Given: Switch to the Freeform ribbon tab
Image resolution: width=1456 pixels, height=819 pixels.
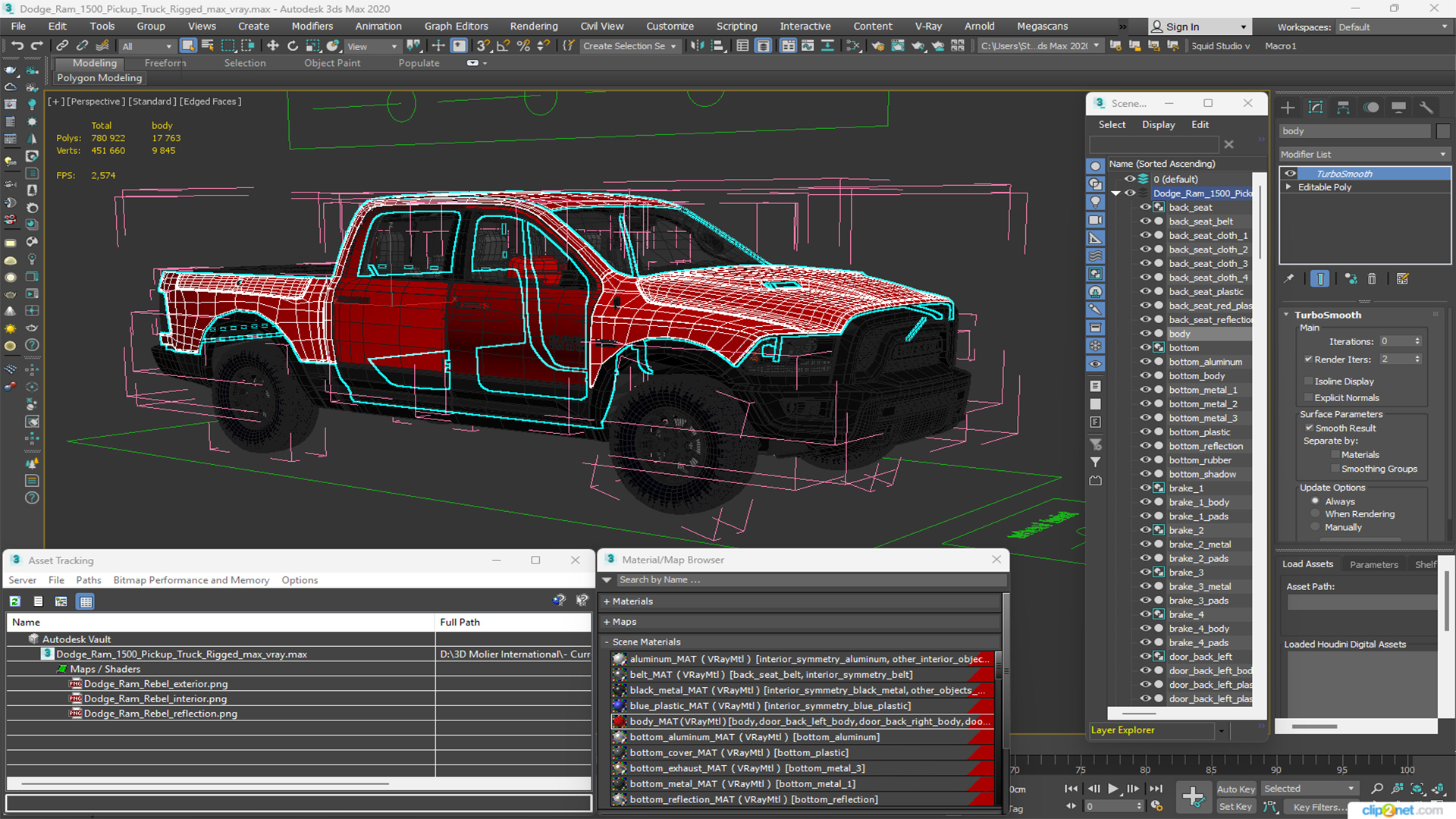Looking at the screenshot, I should click(165, 63).
